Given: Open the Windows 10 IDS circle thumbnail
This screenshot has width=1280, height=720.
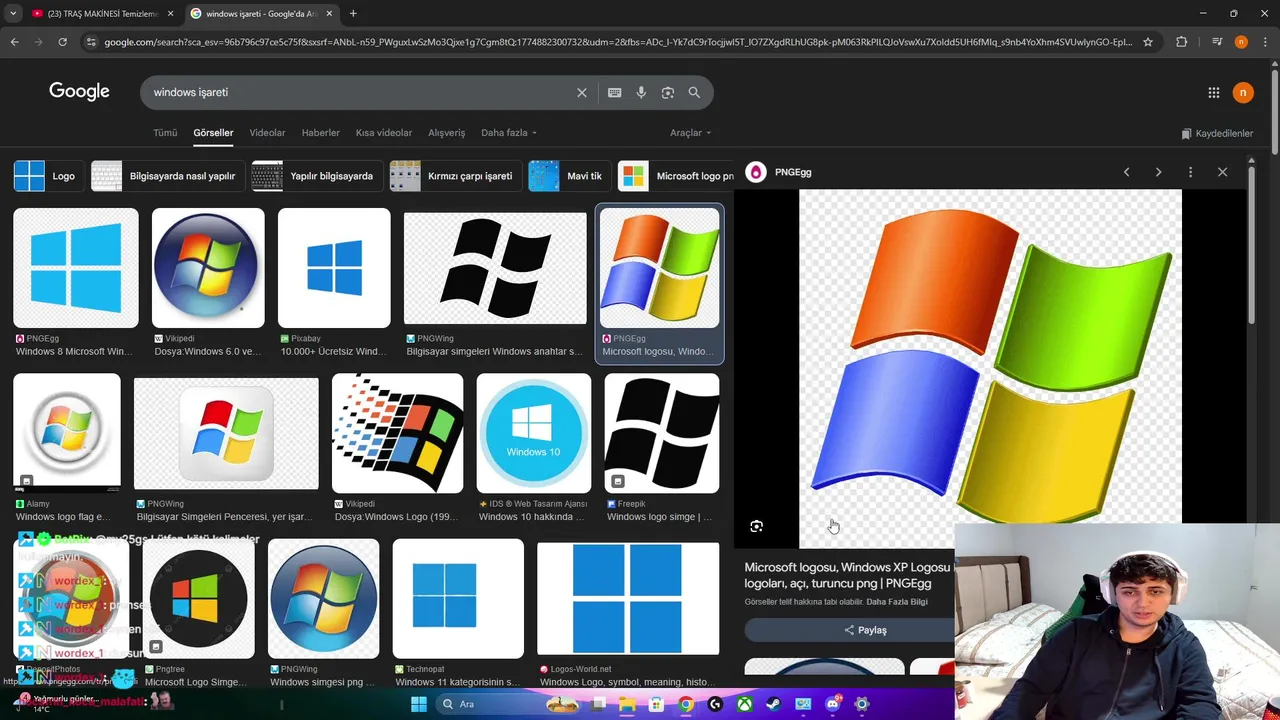Looking at the screenshot, I should 533,433.
